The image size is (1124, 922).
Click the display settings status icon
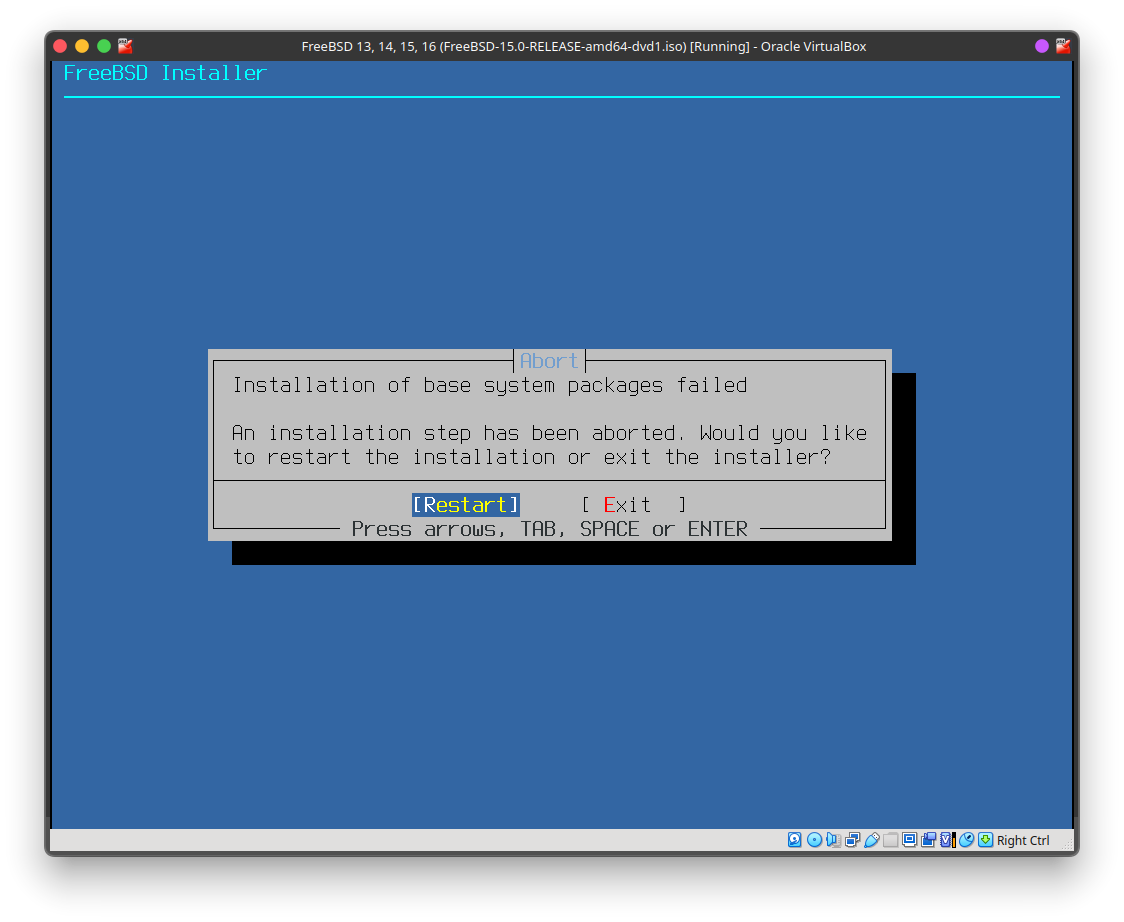pos(909,840)
